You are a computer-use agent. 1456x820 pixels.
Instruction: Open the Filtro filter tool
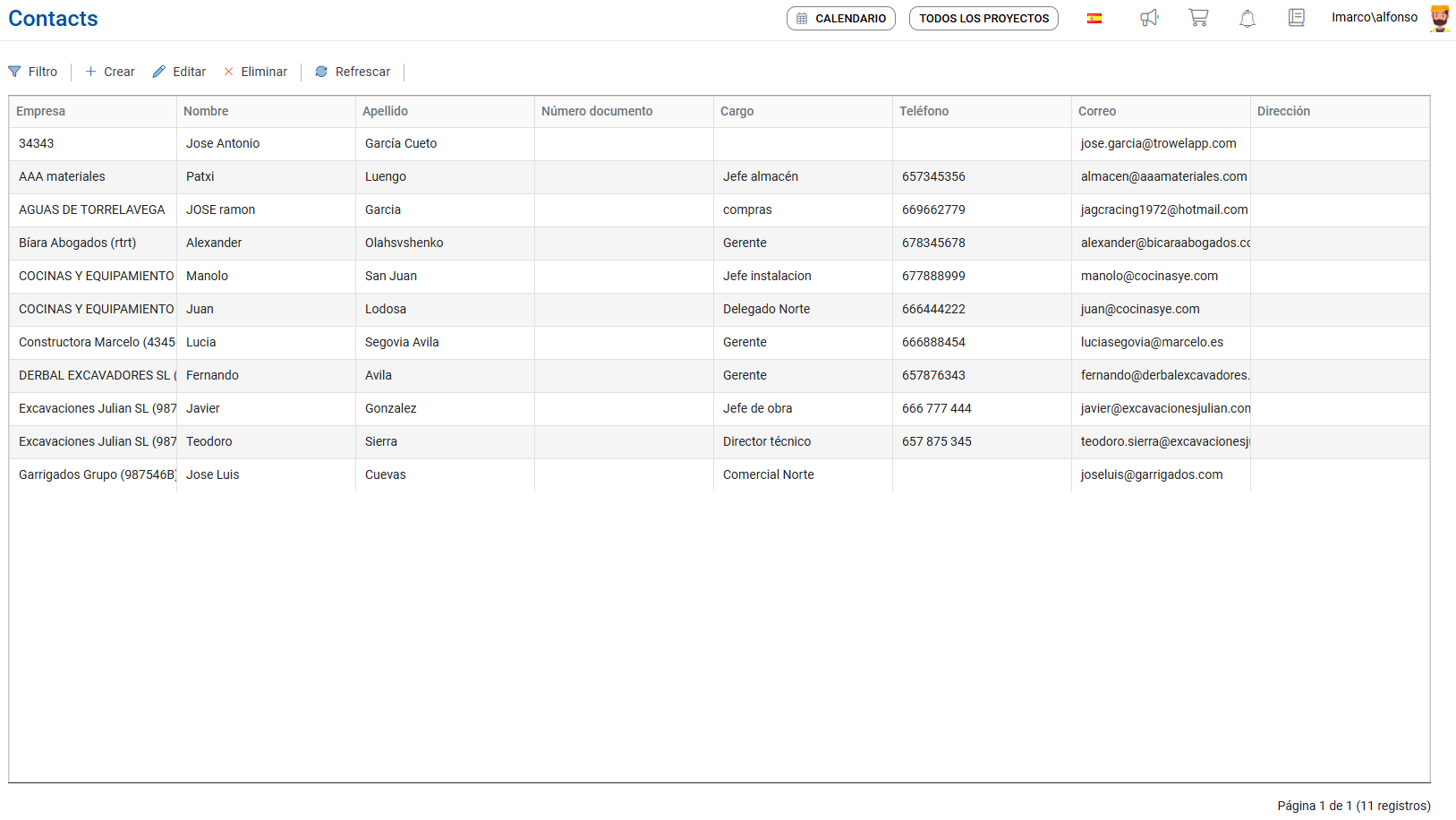tap(33, 72)
